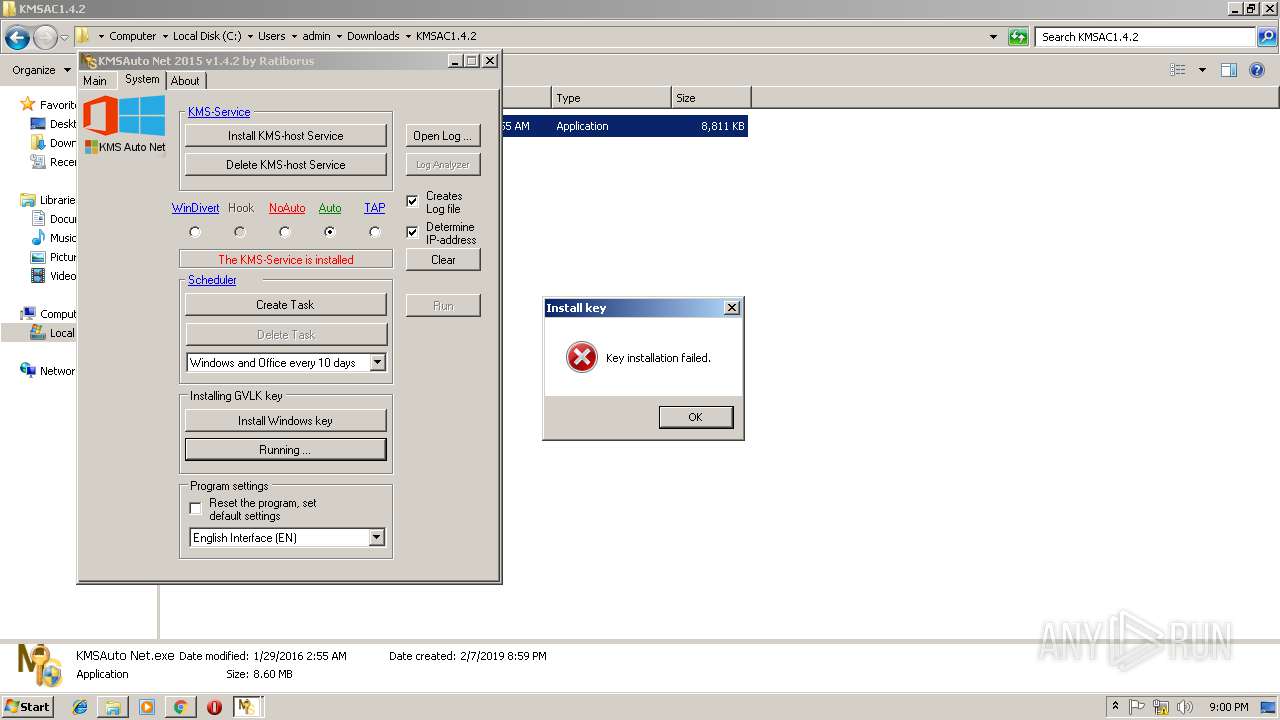Viewport: 1280px width, 720px height.
Task: Click the network tray icon
Action: tap(1161, 707)
